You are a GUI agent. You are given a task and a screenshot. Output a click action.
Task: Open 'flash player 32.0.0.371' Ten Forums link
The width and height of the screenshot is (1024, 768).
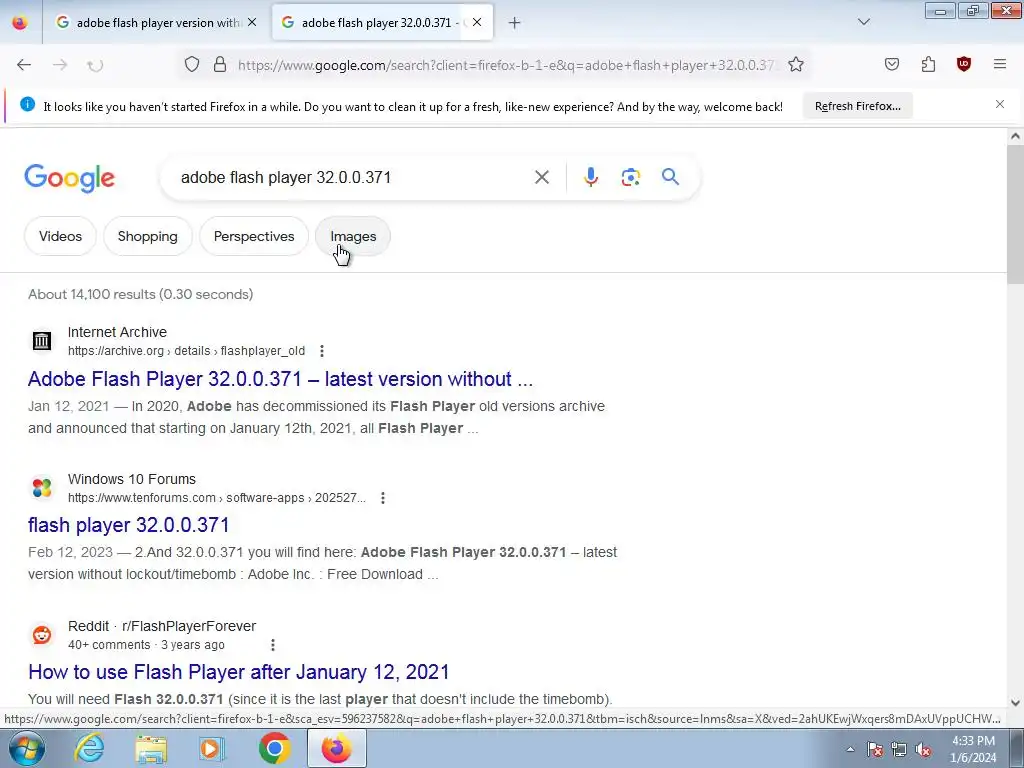[x=129, y=525]
